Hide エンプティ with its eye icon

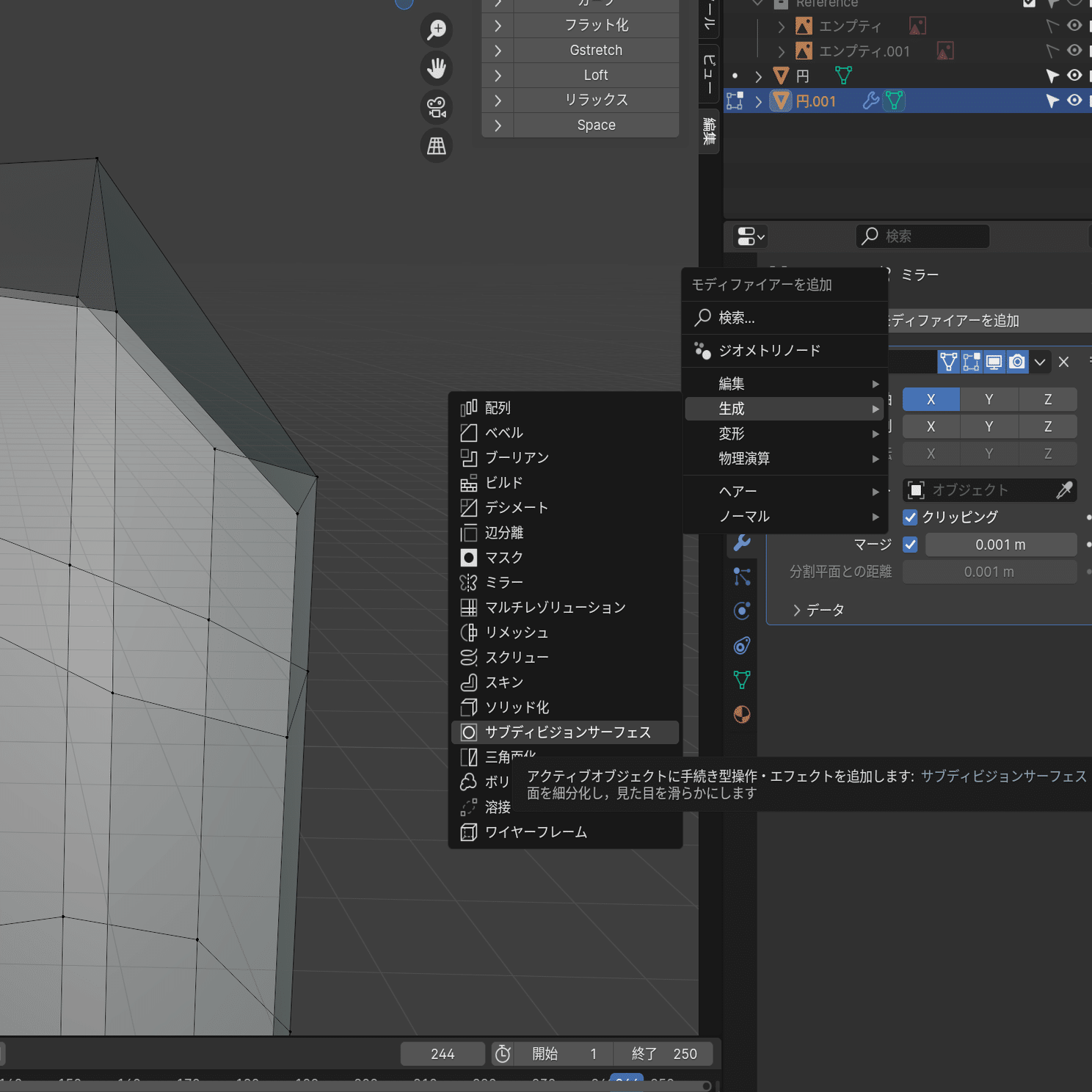[1074, 26]
